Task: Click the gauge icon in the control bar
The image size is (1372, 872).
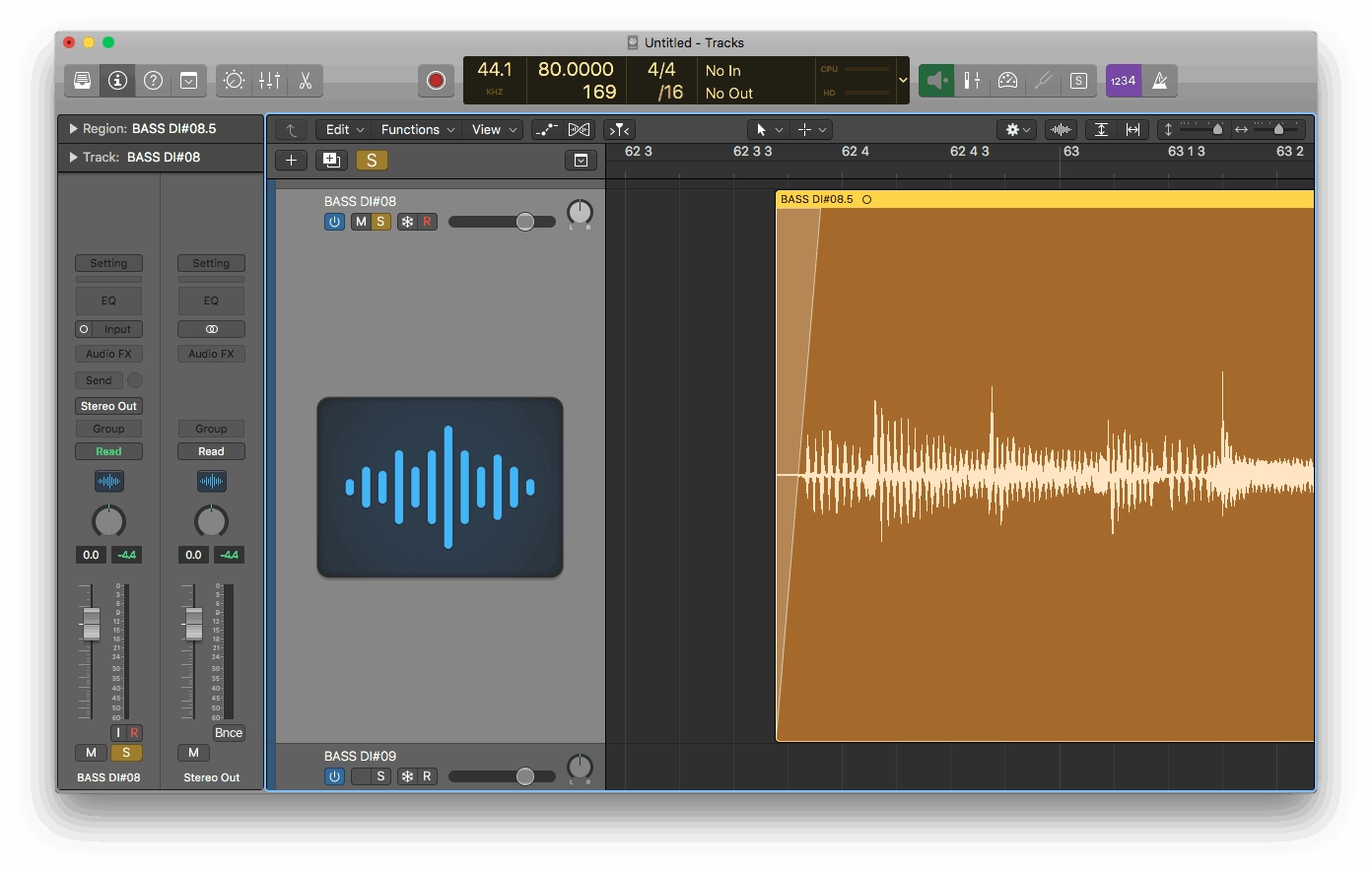Action: (1007, 81)
